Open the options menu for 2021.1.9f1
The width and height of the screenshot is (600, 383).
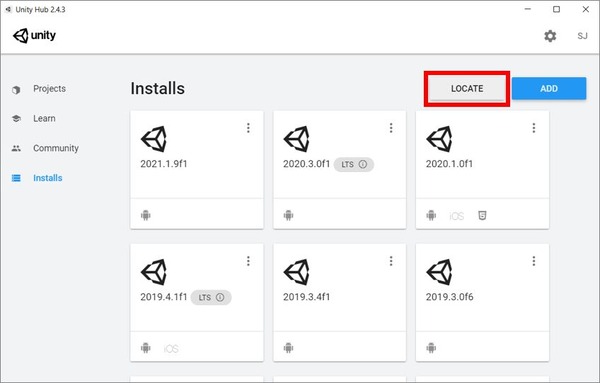[x=248, y=128]
